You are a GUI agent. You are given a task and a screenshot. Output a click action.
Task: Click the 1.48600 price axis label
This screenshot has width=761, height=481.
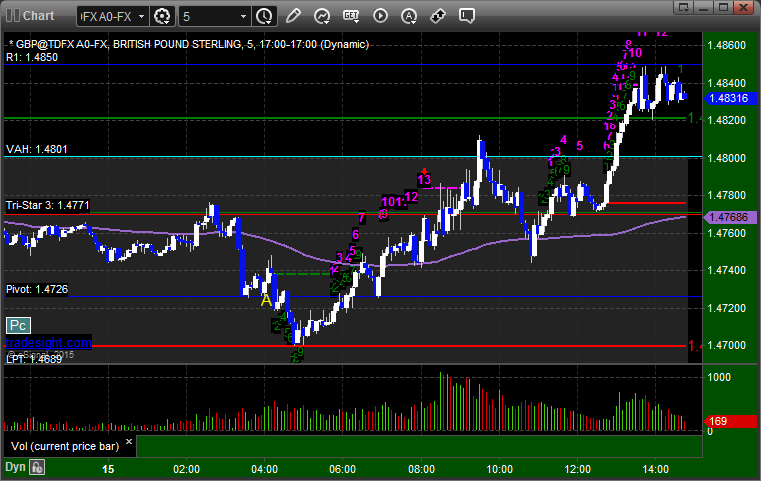[727, 46]
